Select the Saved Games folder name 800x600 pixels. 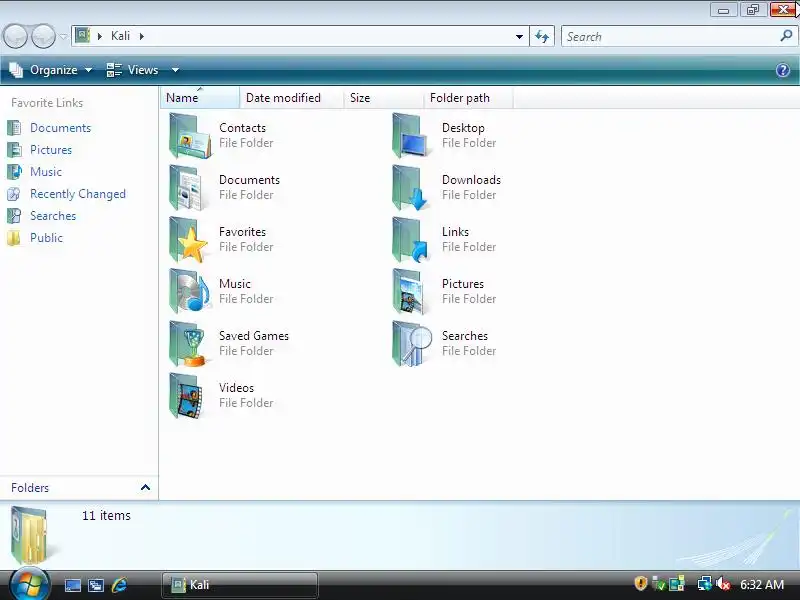[x=254, y=336]
